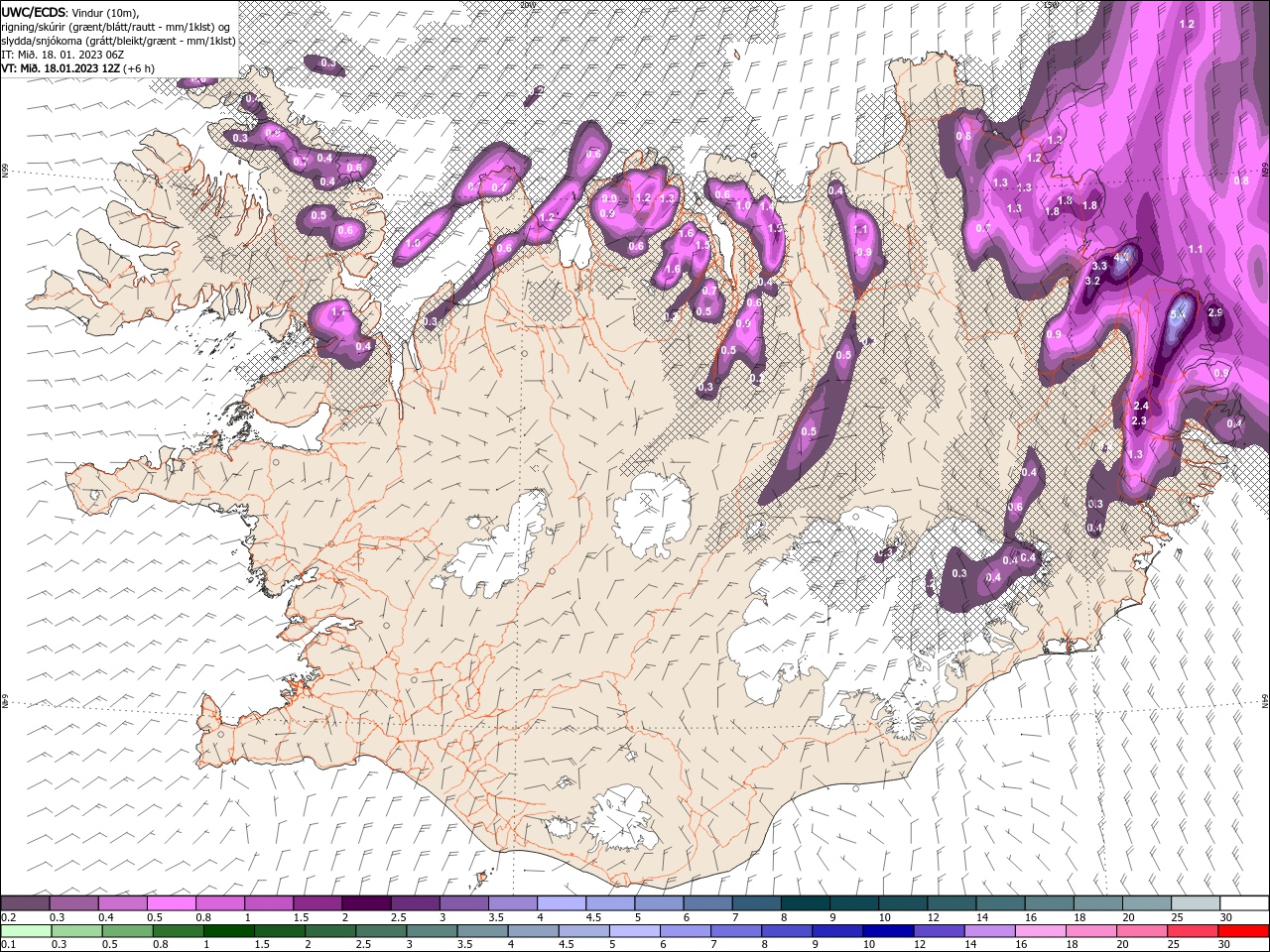Click the pale green 0.1–0.3 rain legend swatch
This screenshot has height=952, width=1270.
(26, 931)
